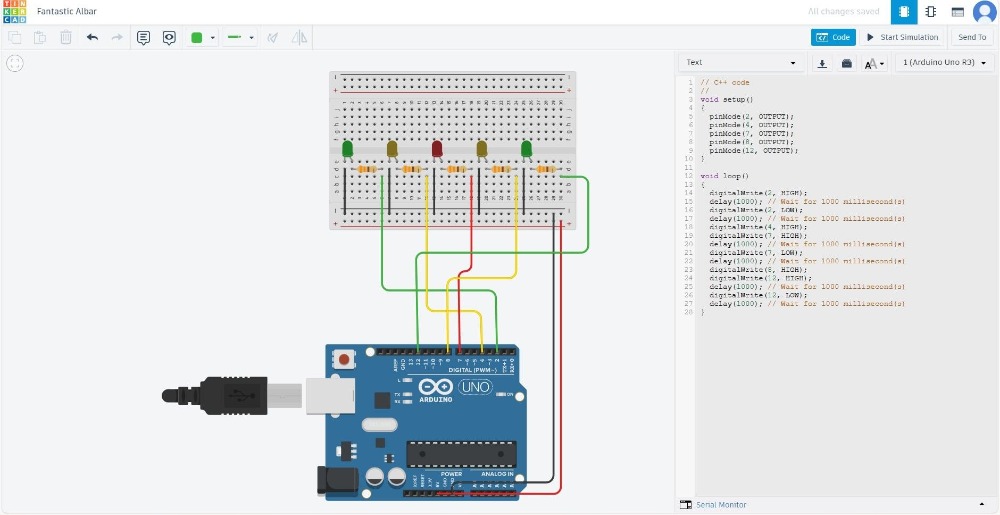The image size is (1000, 515).
Task: Open the Tinkercad logo home link
Action: point(14,11)
